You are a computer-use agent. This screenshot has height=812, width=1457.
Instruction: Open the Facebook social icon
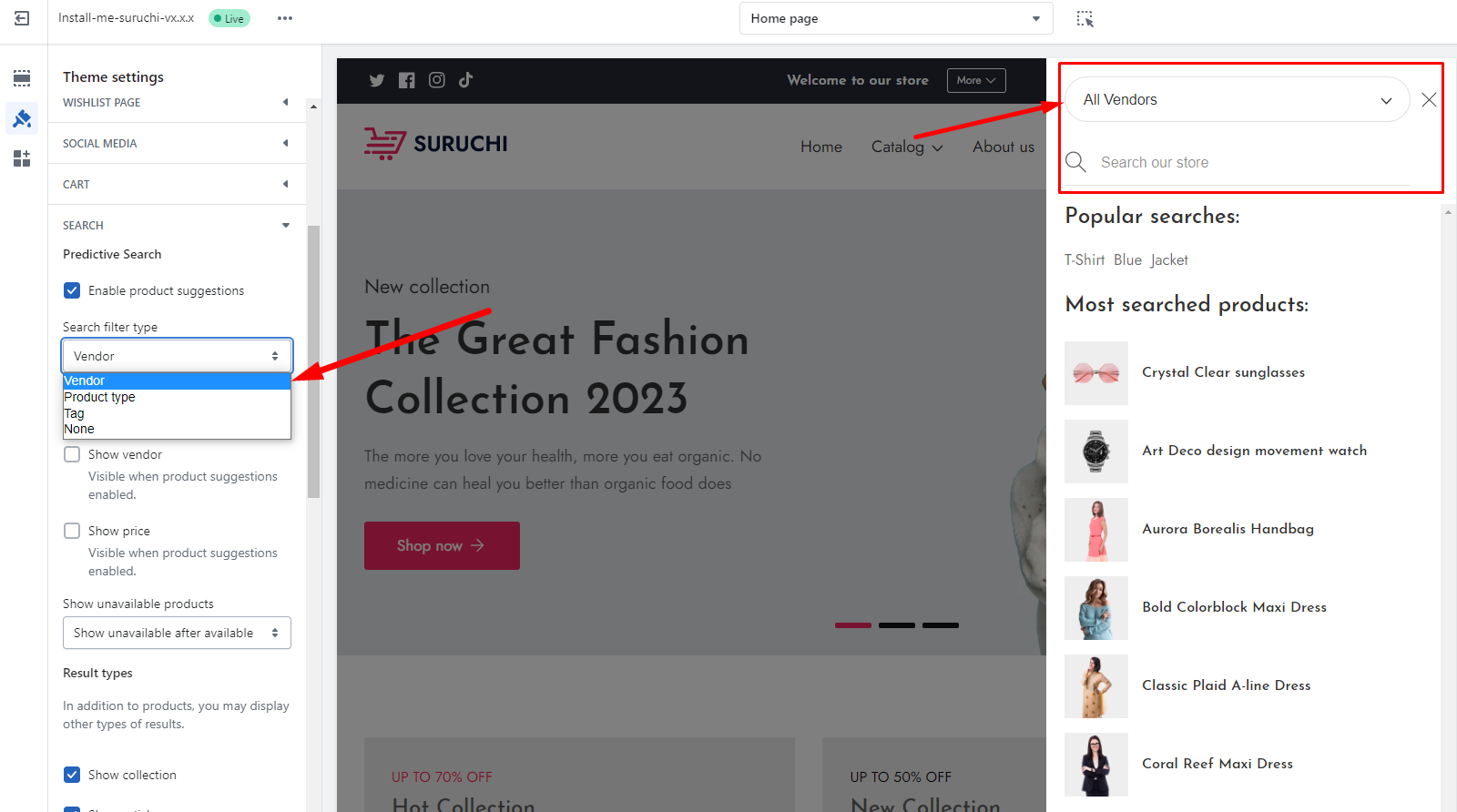pos(407,80)
